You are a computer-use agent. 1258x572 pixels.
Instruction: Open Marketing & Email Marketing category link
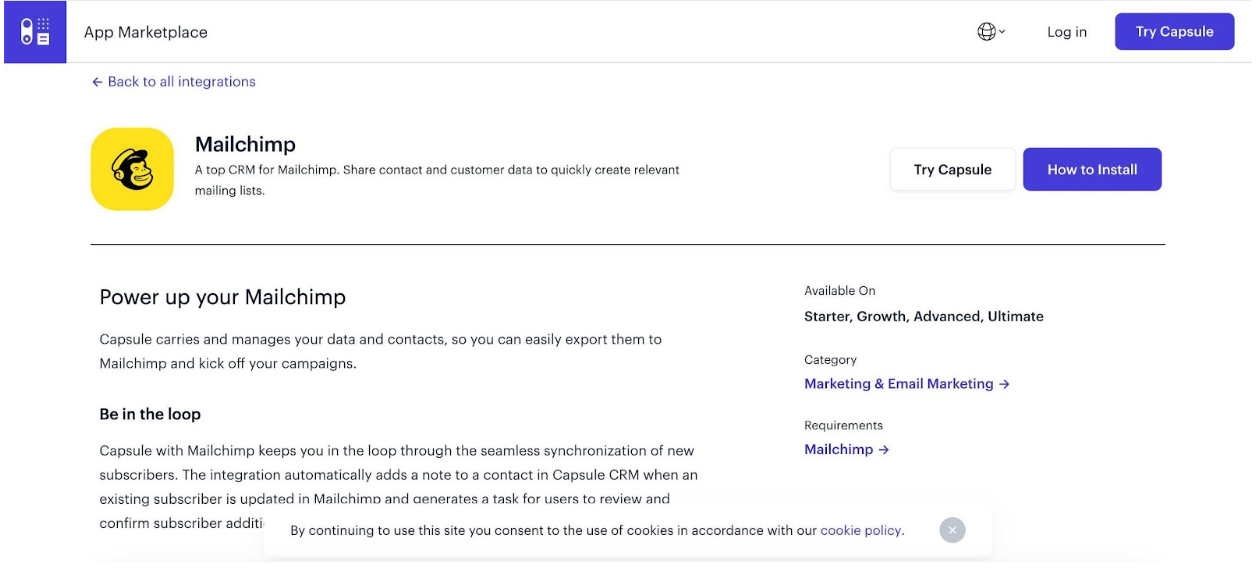[907, 384]
